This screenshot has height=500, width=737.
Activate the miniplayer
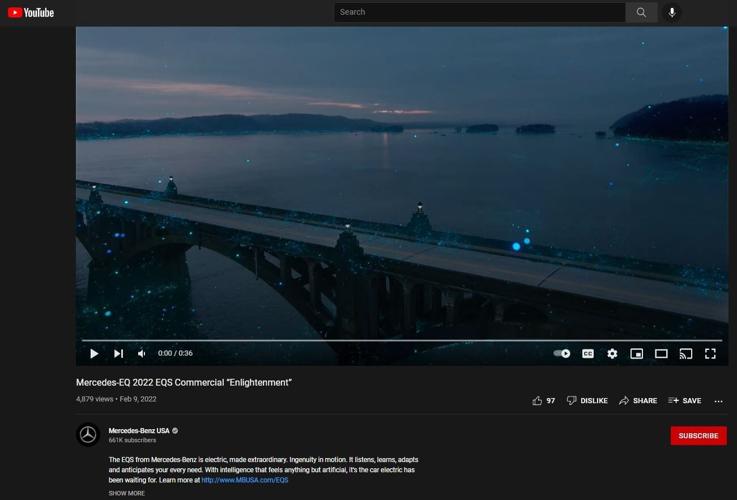coord(636,353)
